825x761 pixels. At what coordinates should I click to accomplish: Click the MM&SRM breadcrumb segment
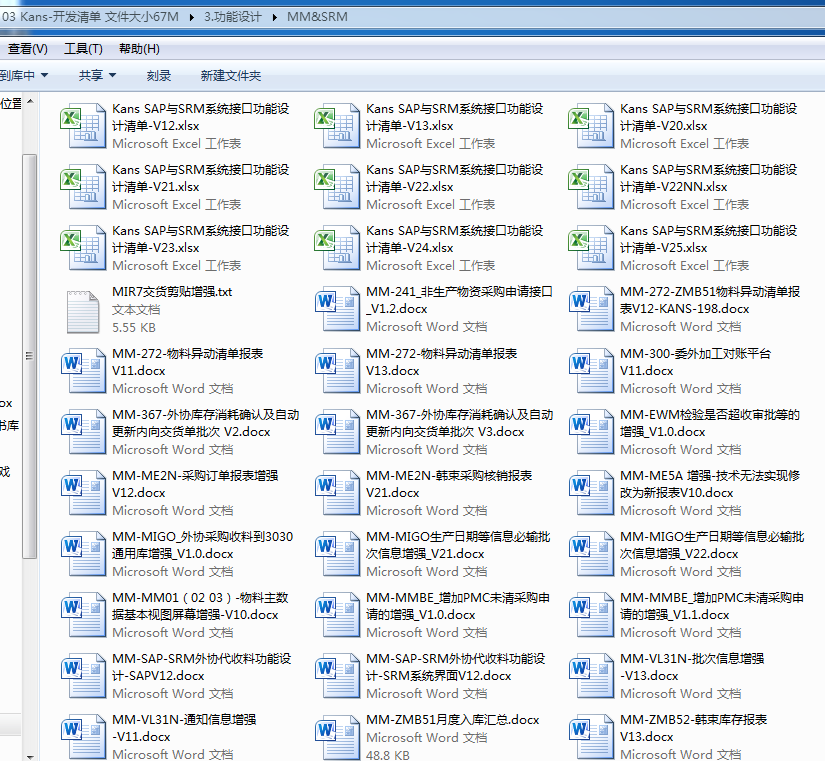point(317,17)
